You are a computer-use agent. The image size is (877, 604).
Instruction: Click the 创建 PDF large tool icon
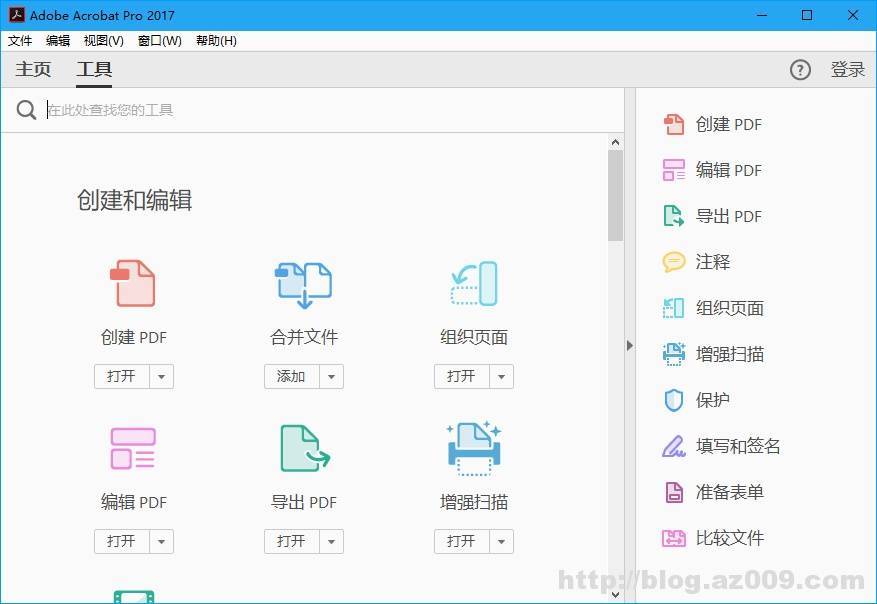tap(133, 283)
